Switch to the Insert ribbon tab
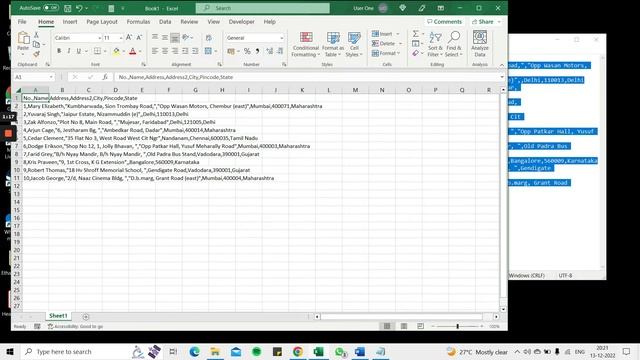 [x=70, y=22]
